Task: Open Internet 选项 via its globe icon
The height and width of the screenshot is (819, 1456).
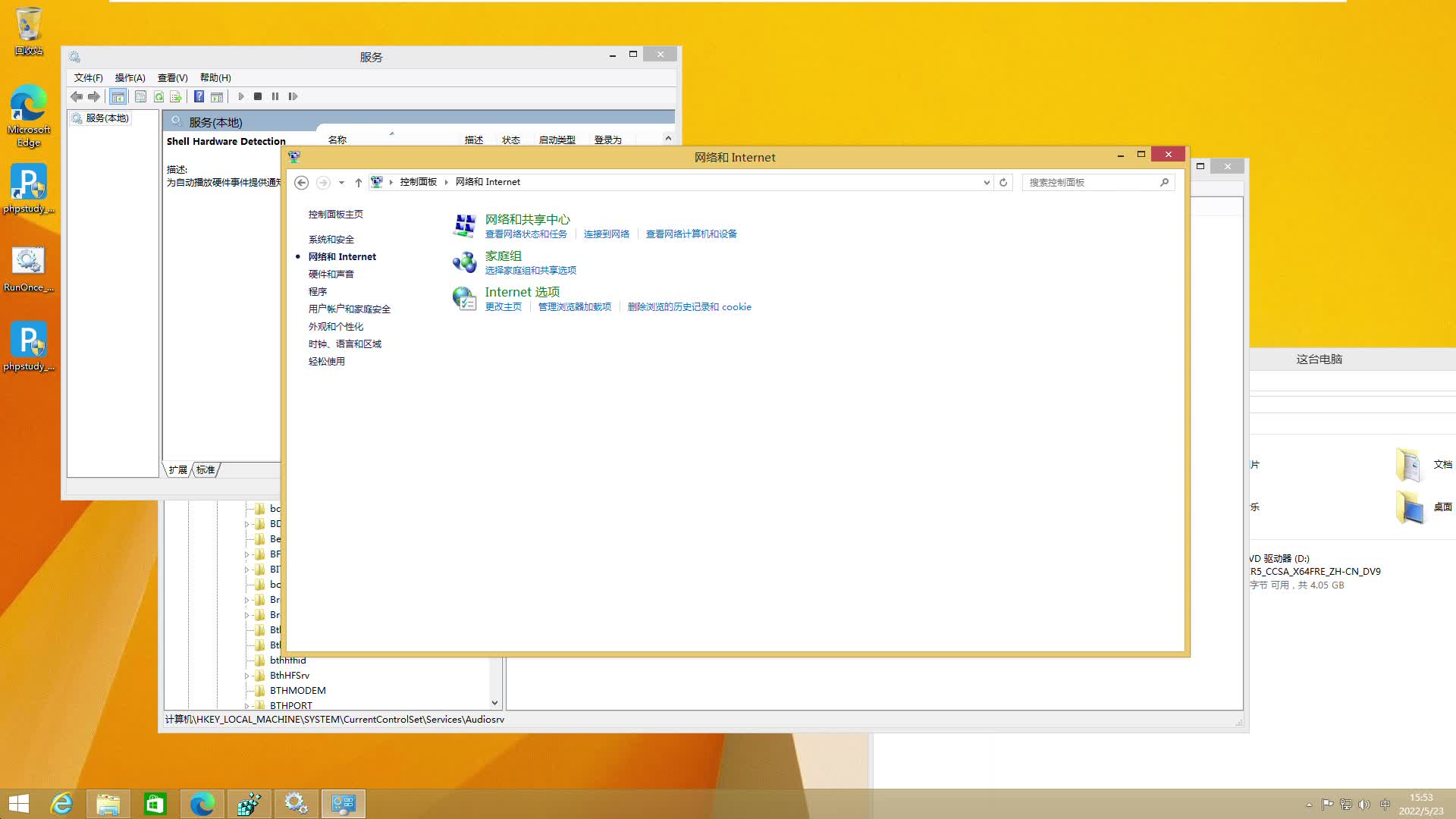Action: (464, 297)
